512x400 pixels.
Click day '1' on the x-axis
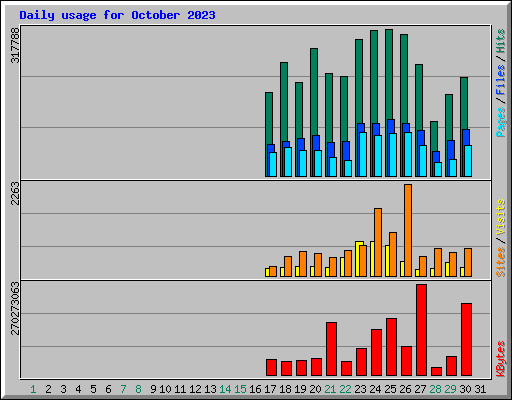[x=33, y=389]
